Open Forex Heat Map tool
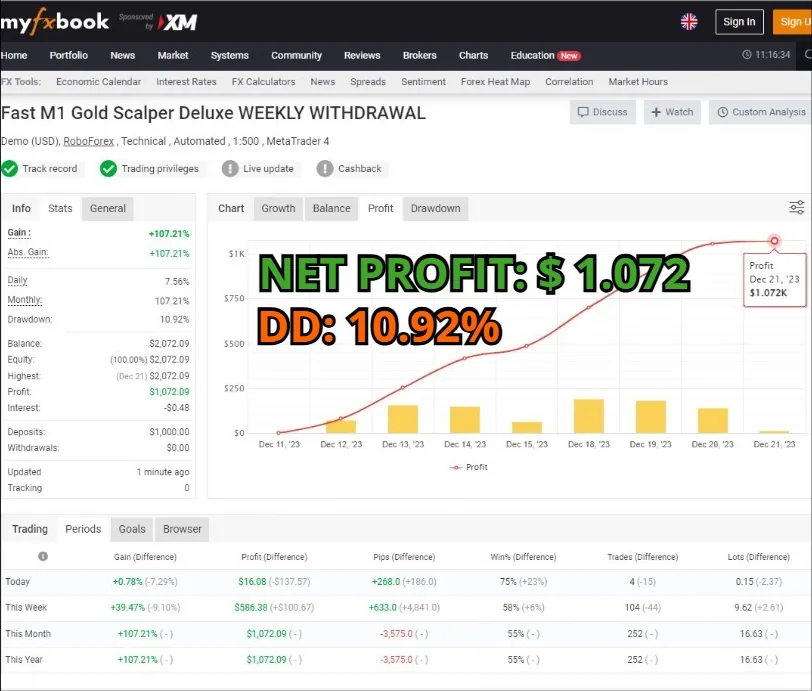 [495, 82]
